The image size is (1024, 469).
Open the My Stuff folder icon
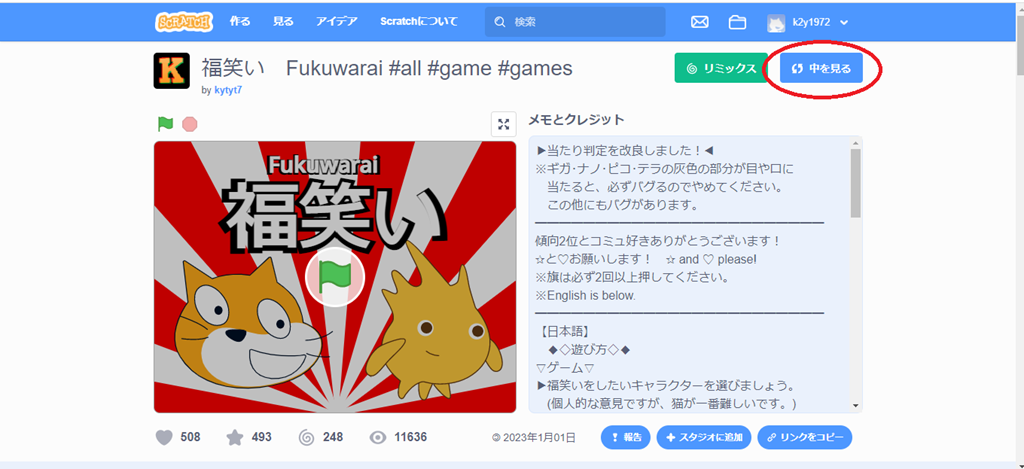(x=737, y=22)
